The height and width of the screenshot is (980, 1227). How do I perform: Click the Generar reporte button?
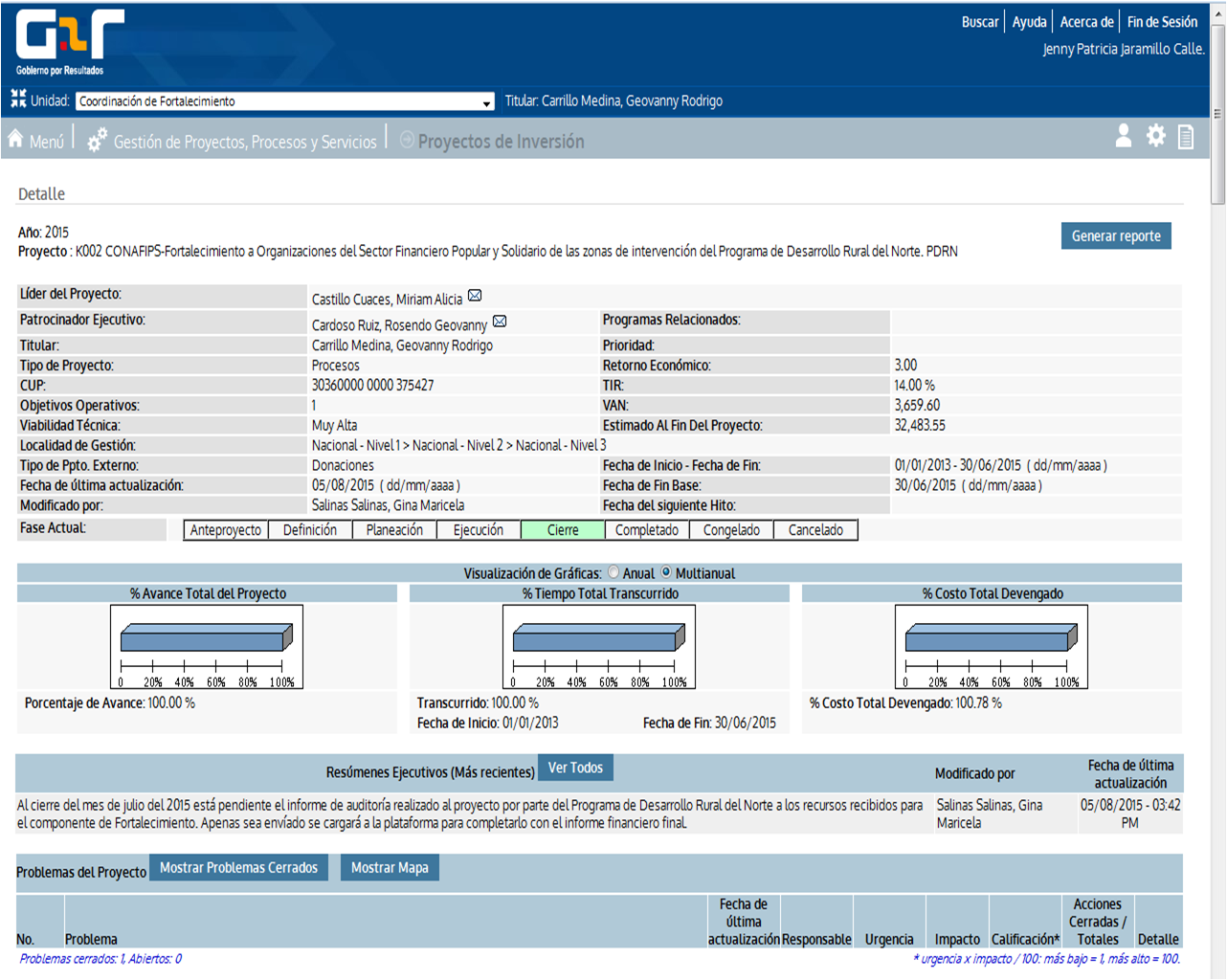tap(1115, 235)
